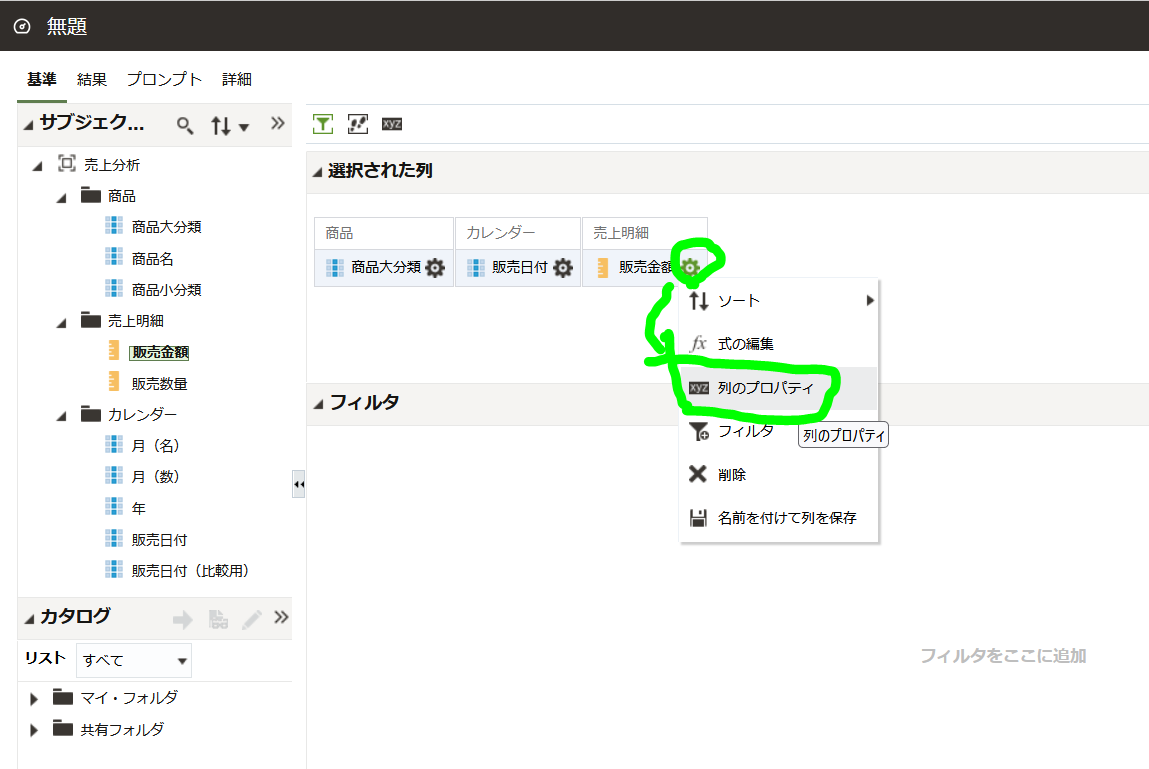Select 販売金額 in the subject tree
Screen dimensions: 1149x769
159,353
